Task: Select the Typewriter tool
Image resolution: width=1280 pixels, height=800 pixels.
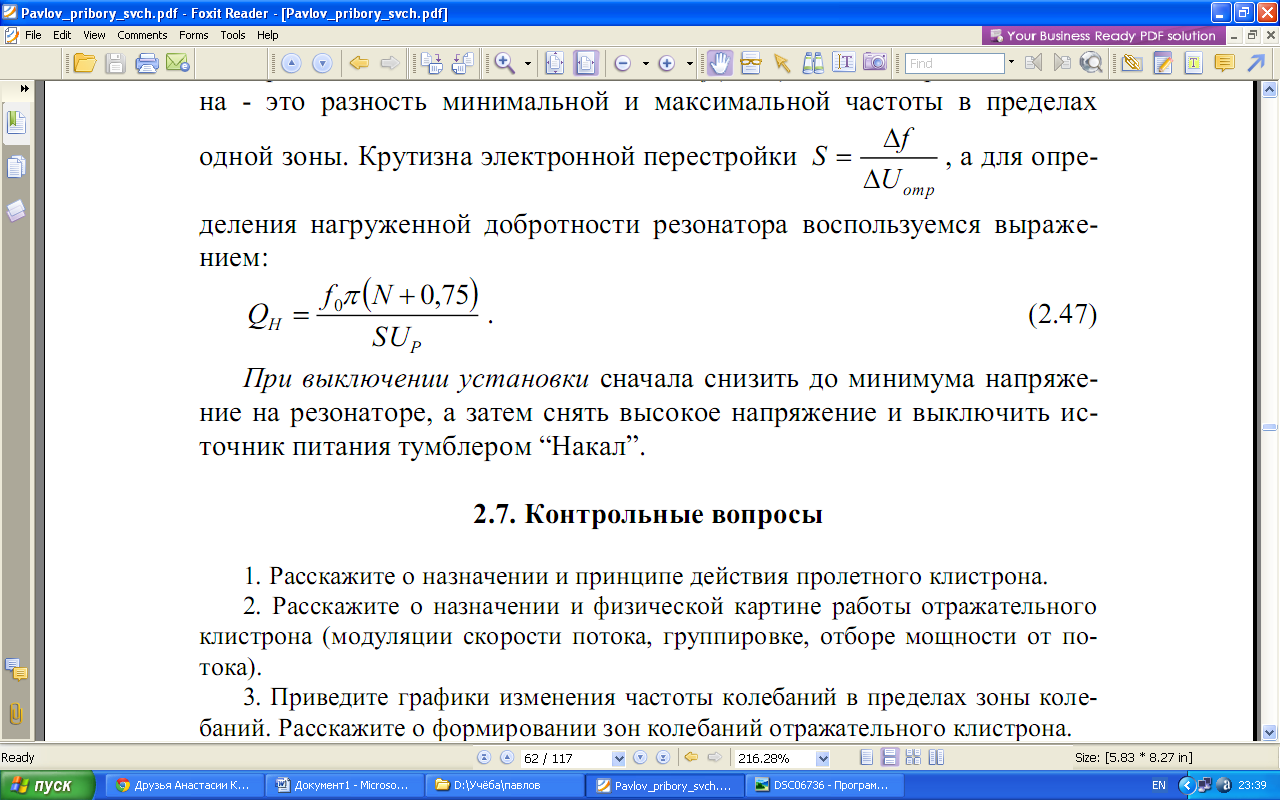Action: point(1193,63)
